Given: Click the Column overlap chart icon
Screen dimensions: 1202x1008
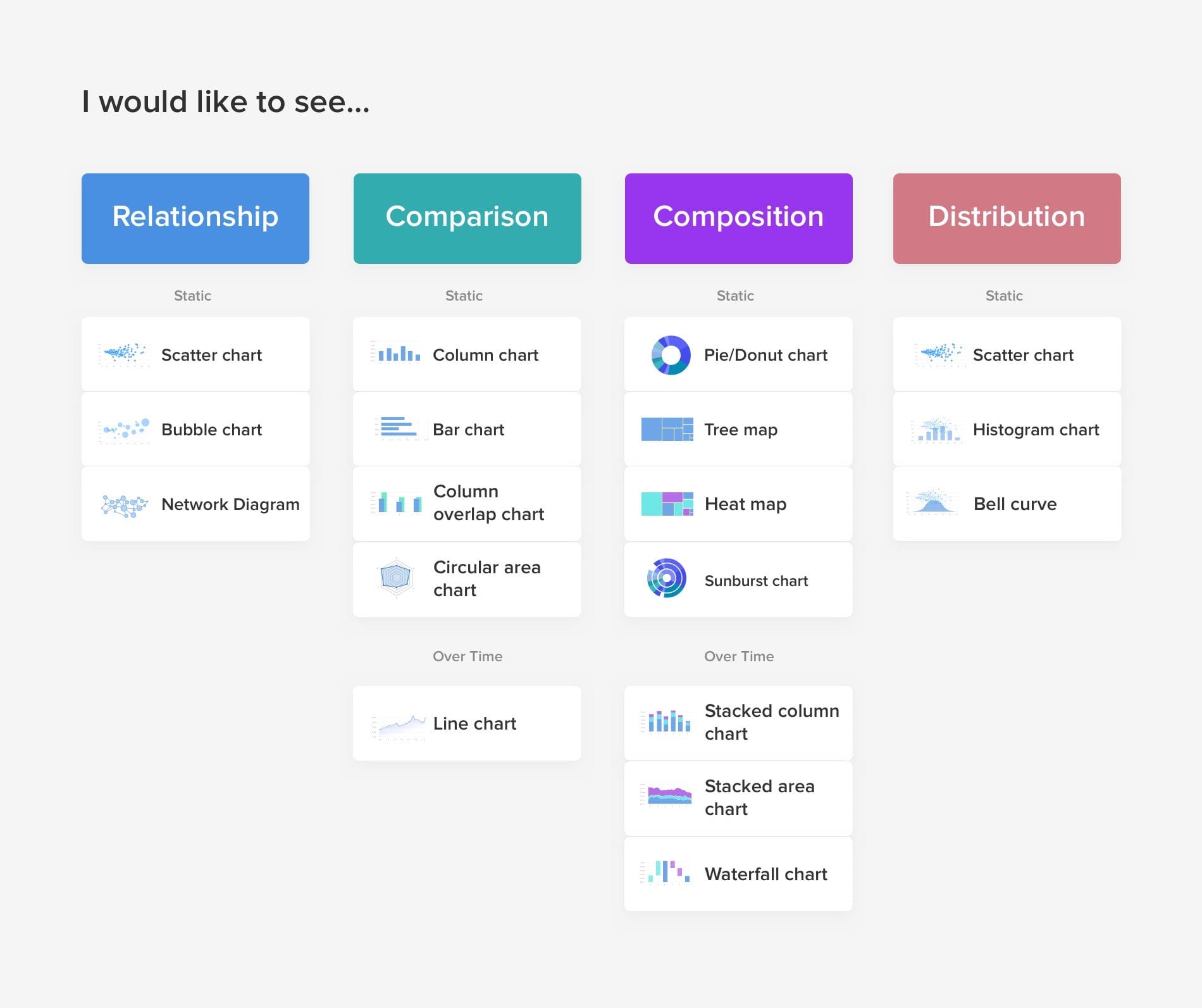Looking at the screenshot, I should [396, 503].
